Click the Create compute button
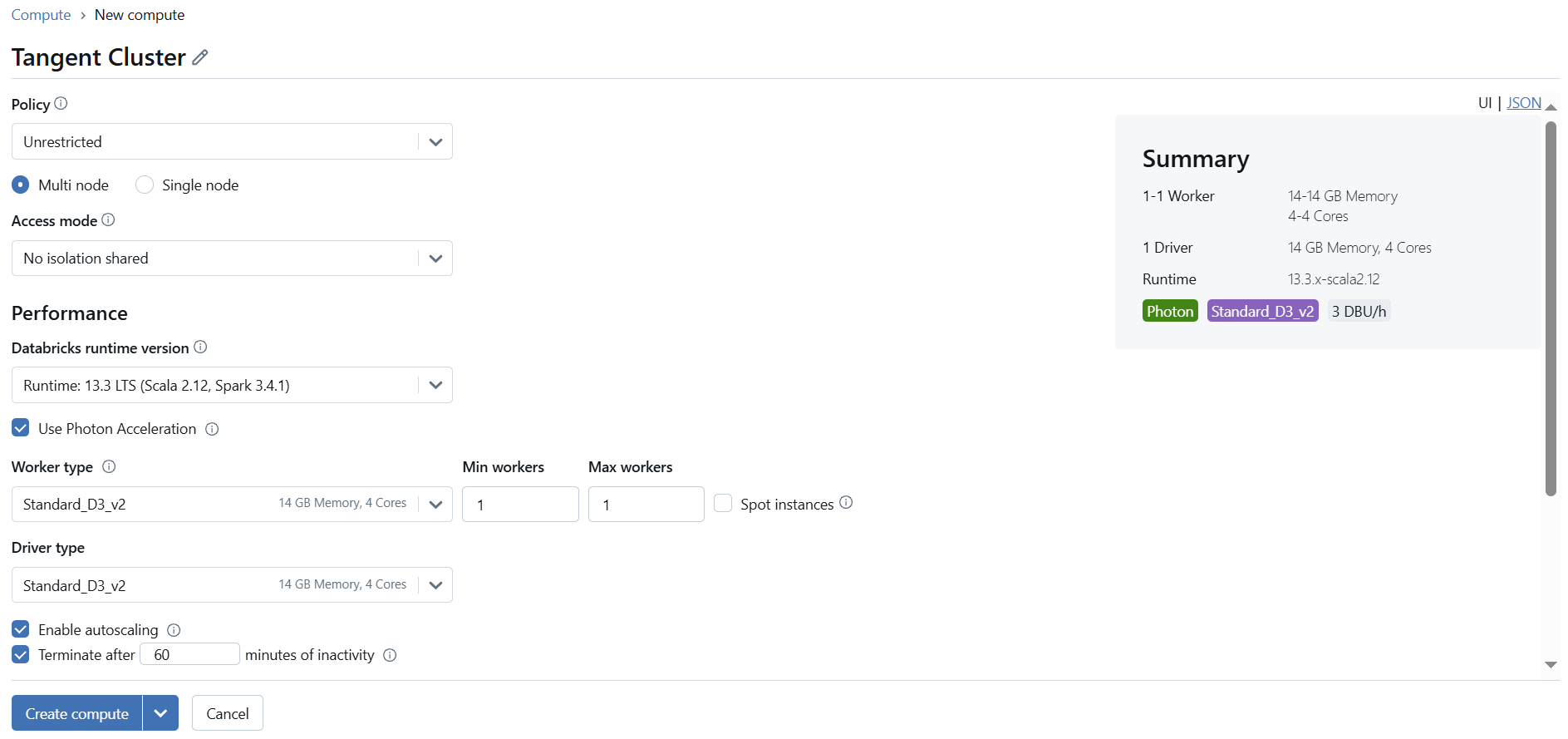 (x=76, y=713)
